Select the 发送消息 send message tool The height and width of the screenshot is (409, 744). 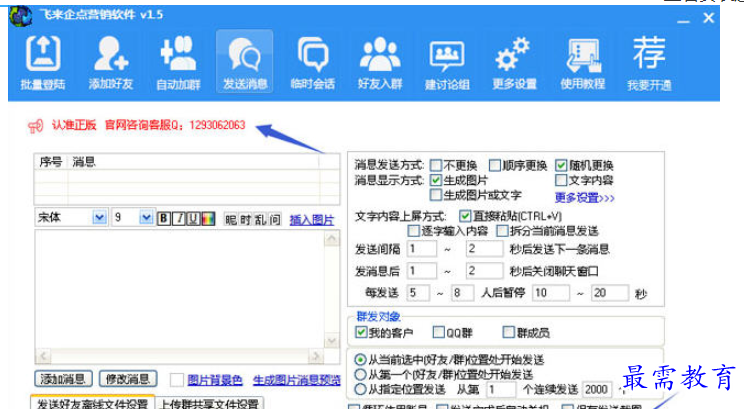245,63
